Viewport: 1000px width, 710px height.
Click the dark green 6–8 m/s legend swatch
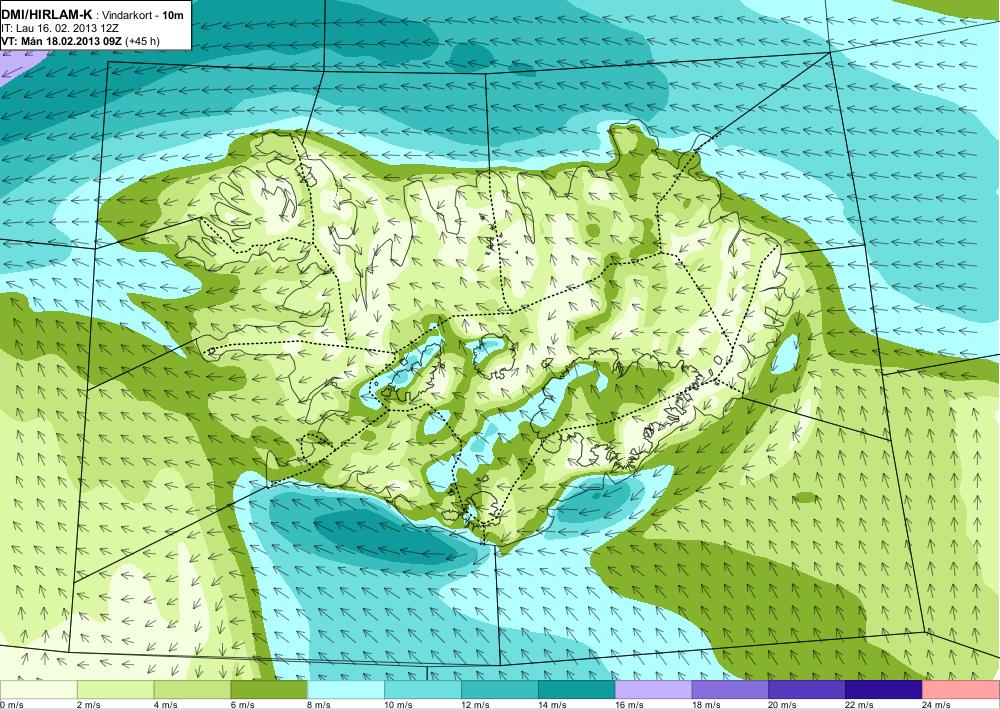pos(268,690)
